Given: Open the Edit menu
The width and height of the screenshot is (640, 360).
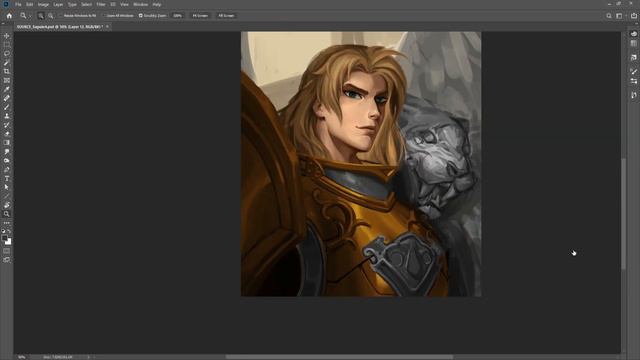Looking at the screenshot, I should 29,4.
